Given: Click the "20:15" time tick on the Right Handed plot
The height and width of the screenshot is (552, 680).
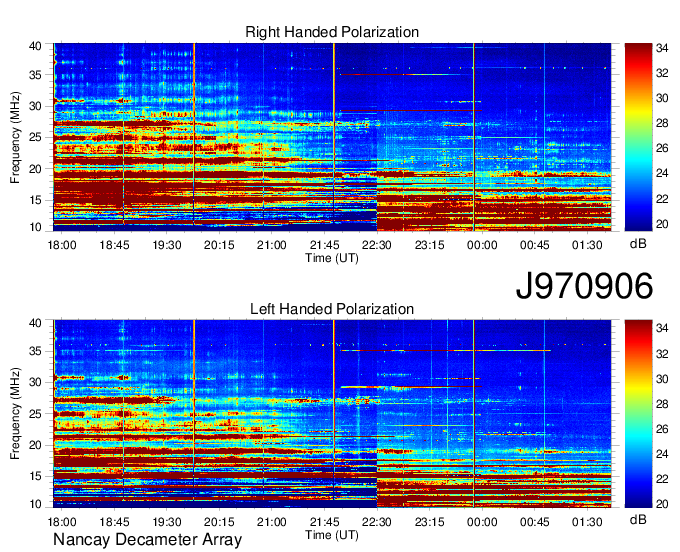Looking at the screenshot, I should point(219,245).
